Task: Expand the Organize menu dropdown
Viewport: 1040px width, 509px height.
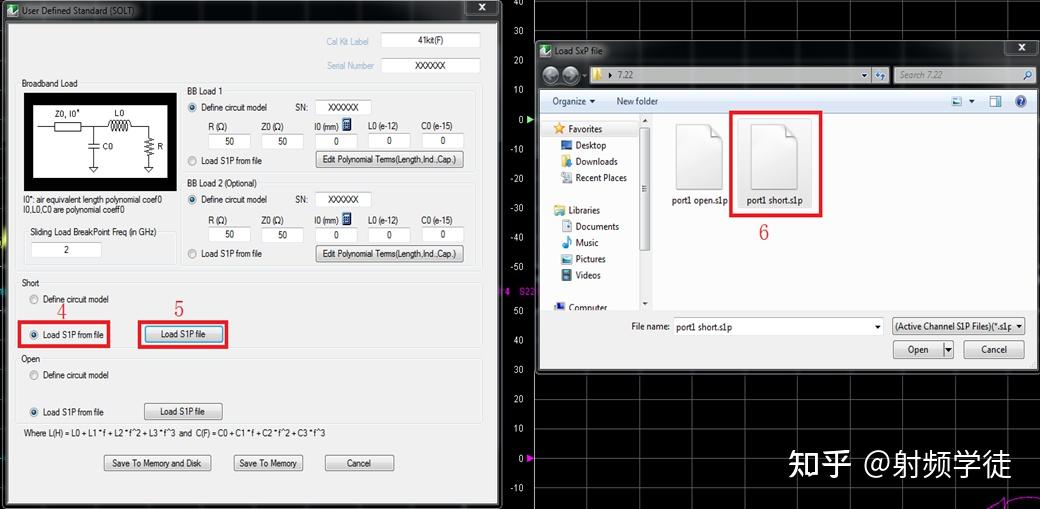Action: click(x=574, y=102)
